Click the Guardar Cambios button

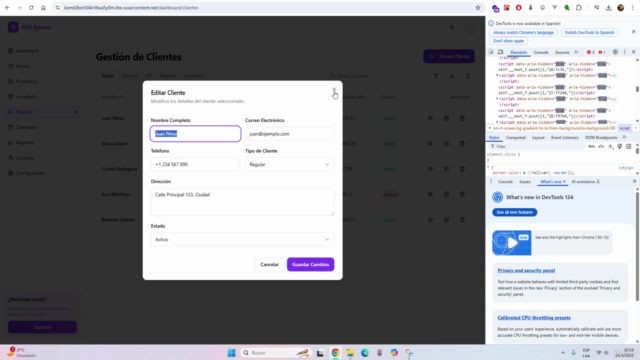point(311,264)
